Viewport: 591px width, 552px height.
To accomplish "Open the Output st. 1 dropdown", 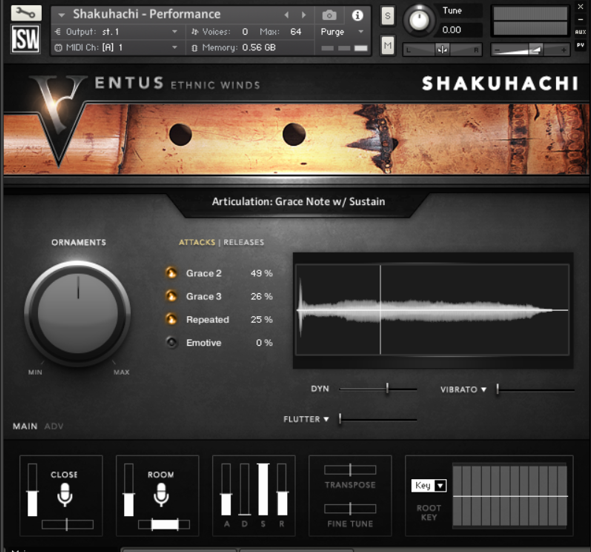I will [x=175, y=32].
